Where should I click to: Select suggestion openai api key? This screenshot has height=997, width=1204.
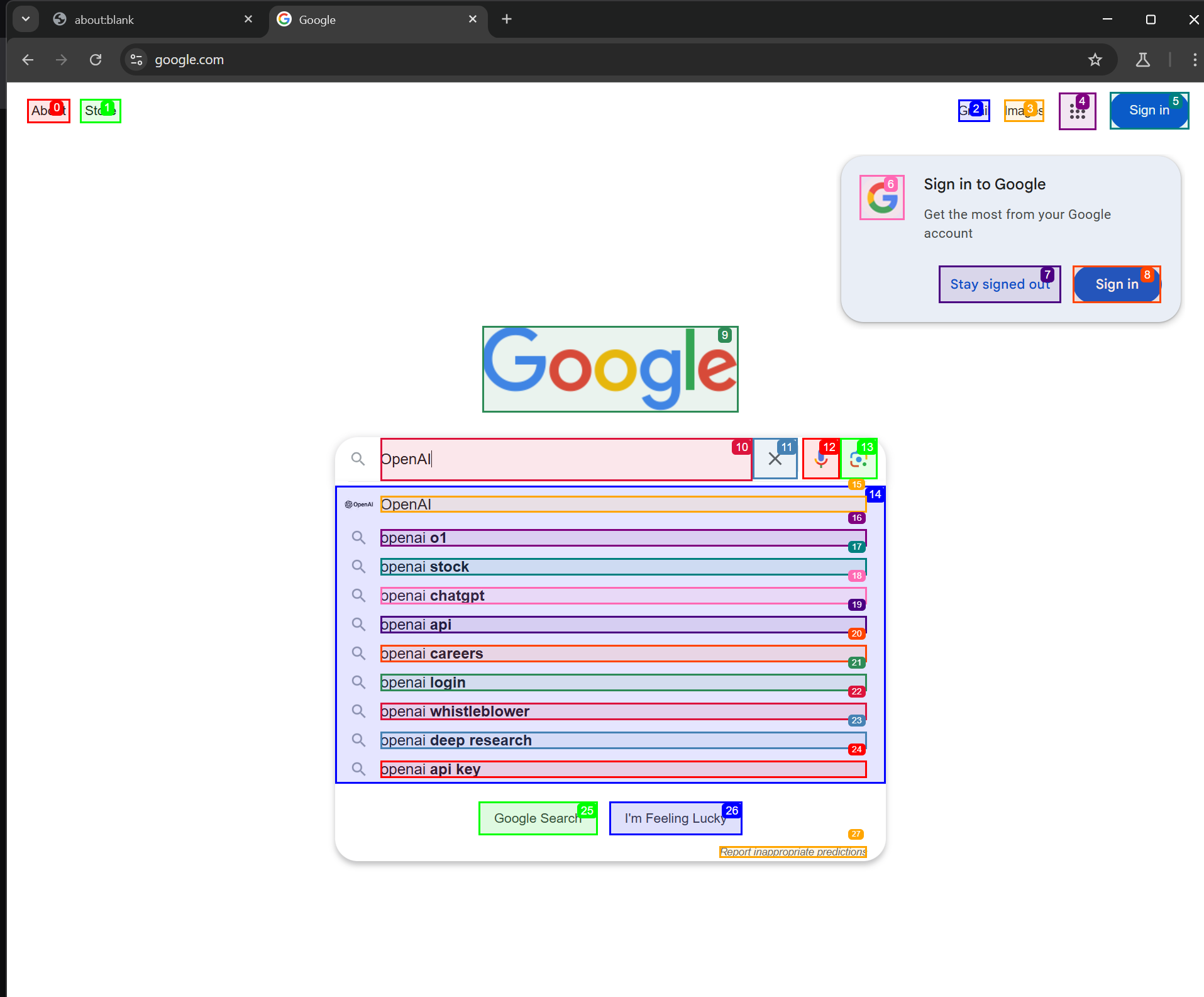(623, 769)
